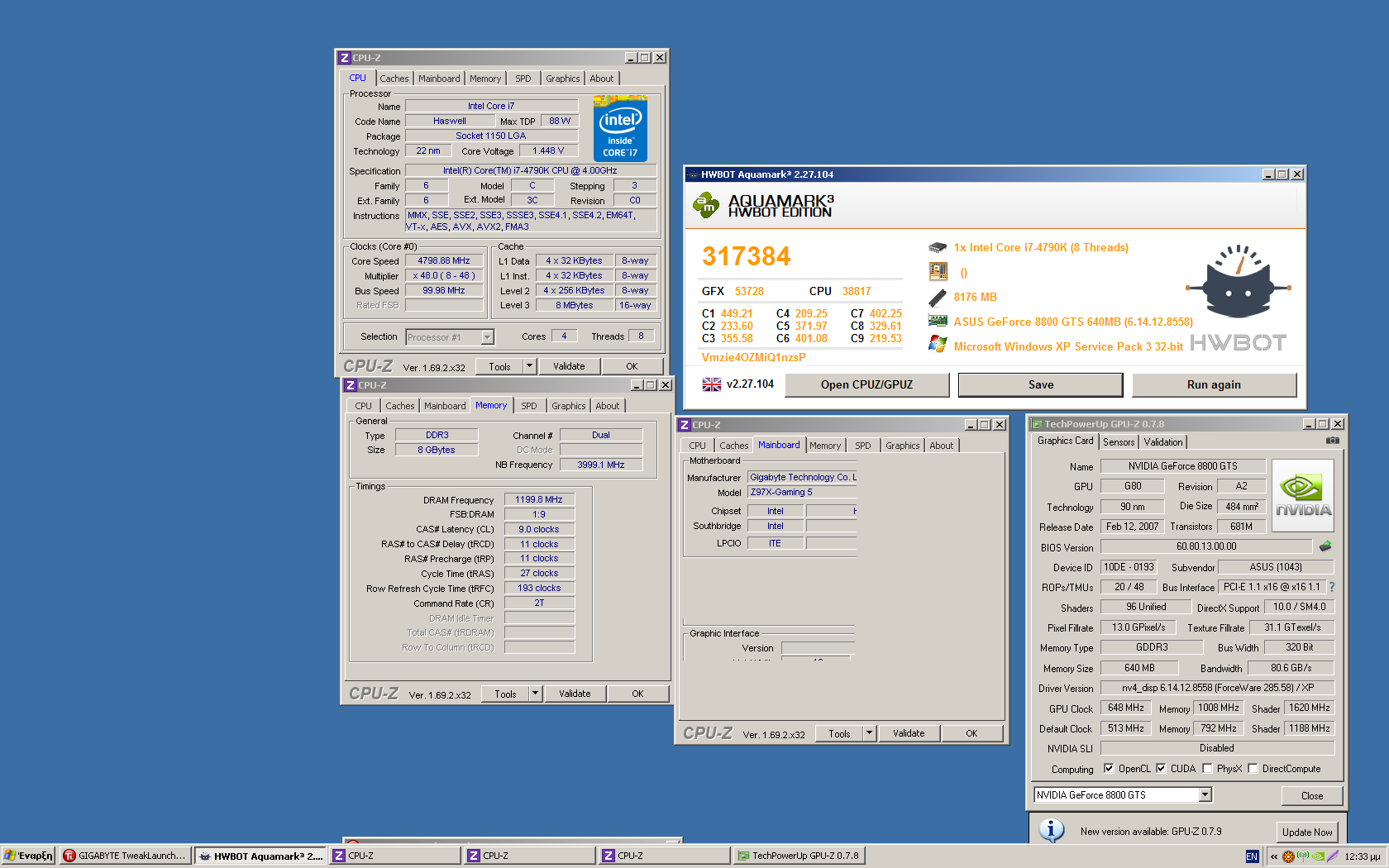
Task: Click the graphics card icon beside ASUS GeForce
Action: click(937, 321)
